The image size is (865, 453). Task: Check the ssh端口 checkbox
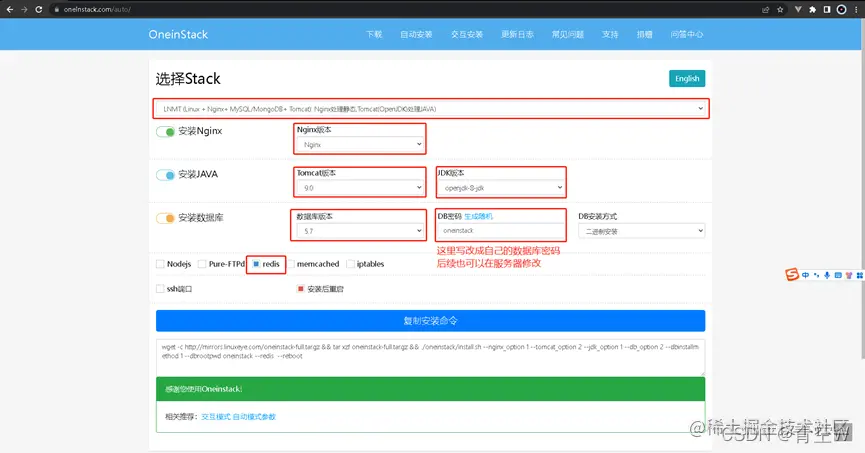[160, 289]
